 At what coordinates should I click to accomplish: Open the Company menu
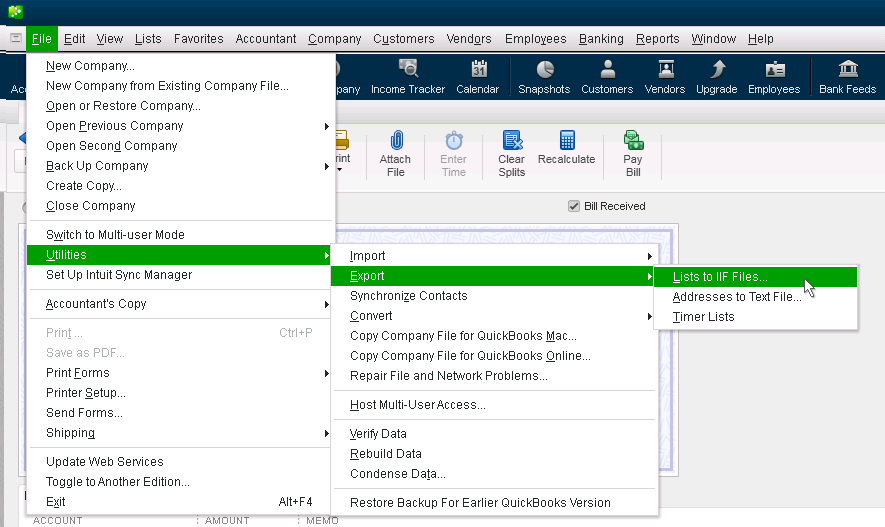[335, 39]
